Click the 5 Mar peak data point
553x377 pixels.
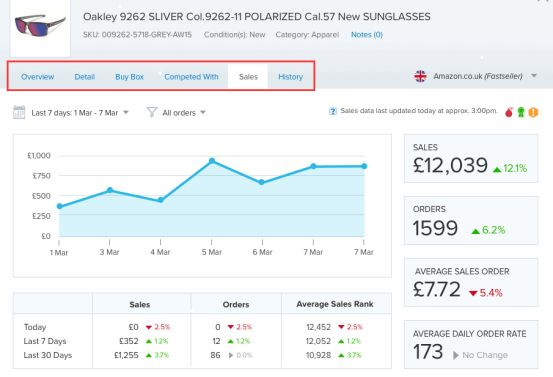pos(212,161)
